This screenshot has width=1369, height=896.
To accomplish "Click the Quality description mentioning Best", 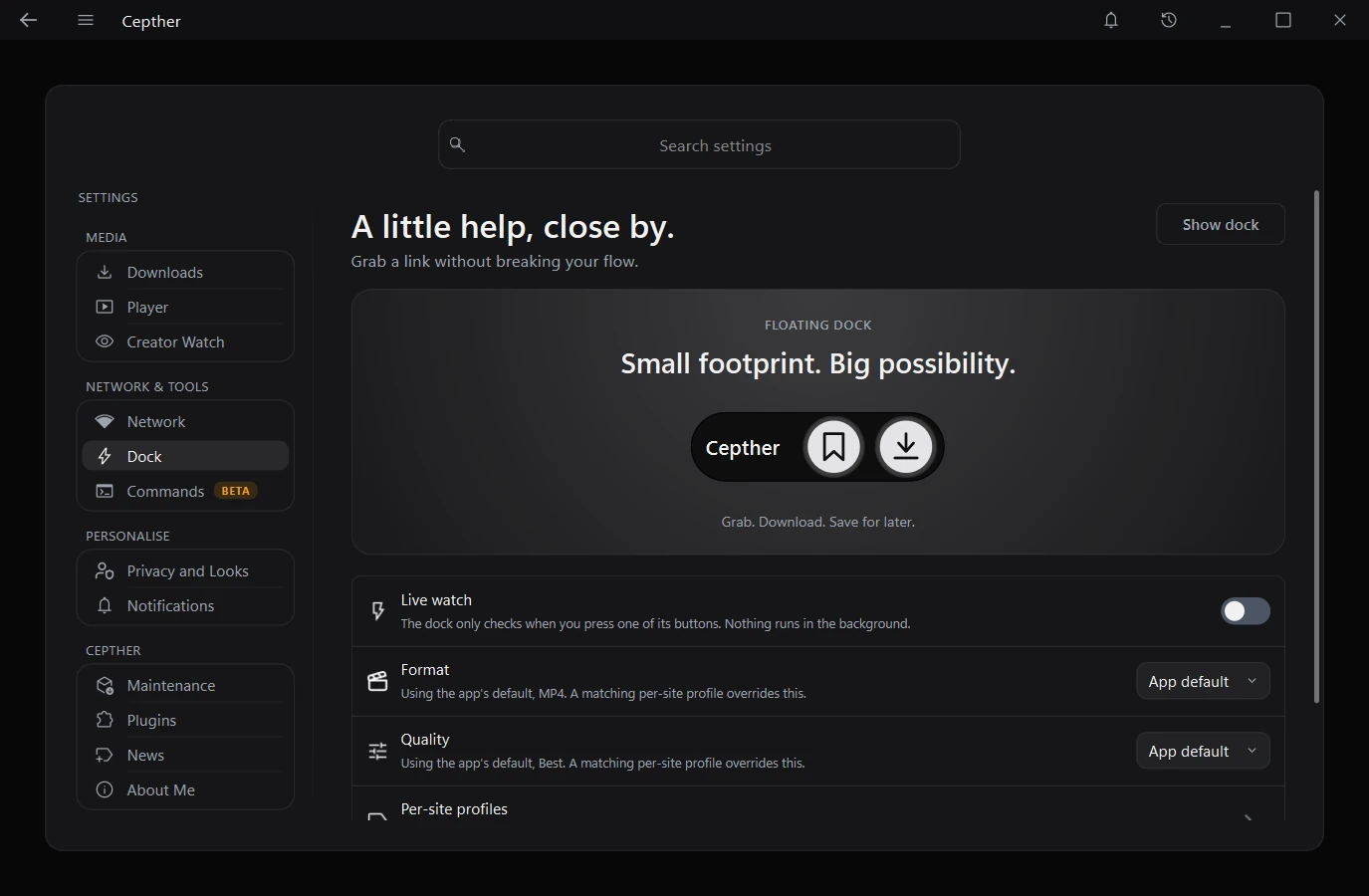I will coord(602,763).
